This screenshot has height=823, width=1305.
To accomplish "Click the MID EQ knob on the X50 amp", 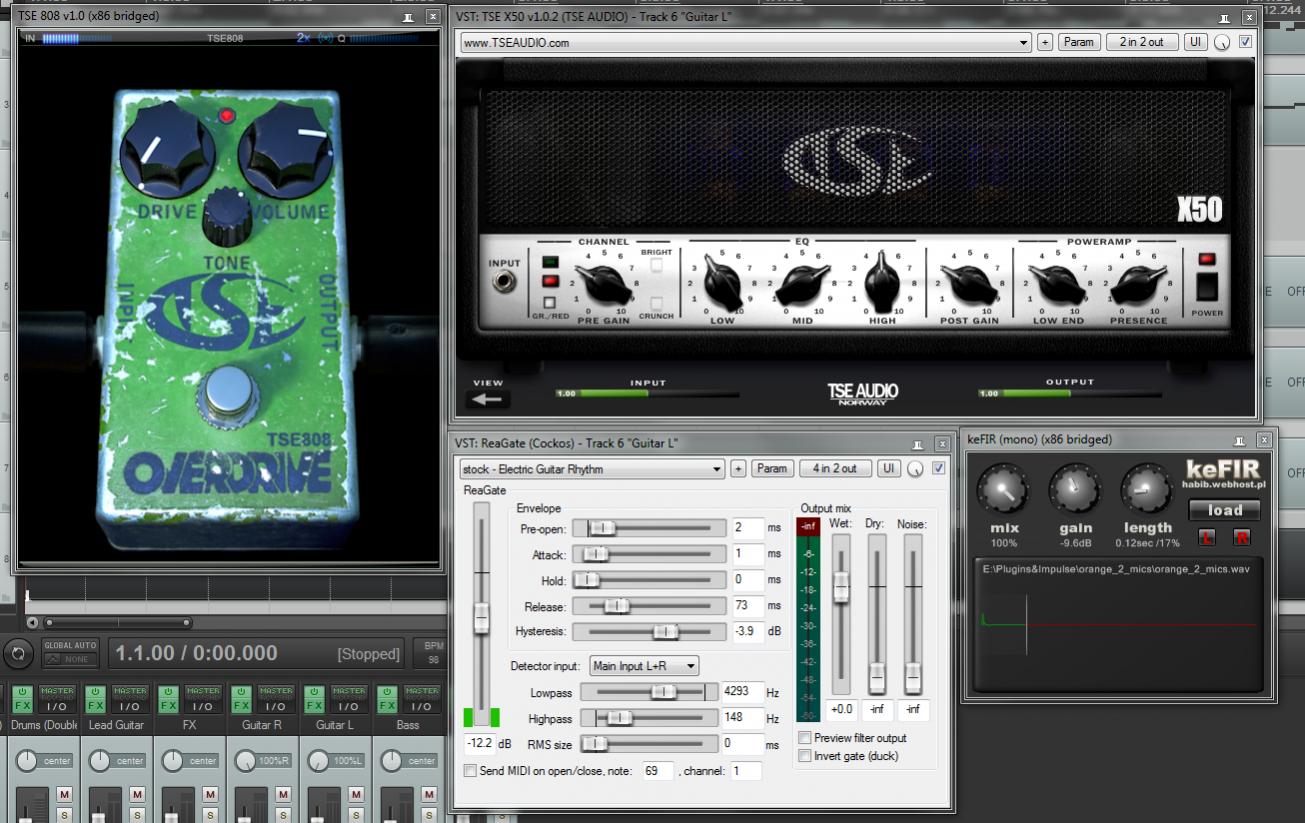I will 803,284.
